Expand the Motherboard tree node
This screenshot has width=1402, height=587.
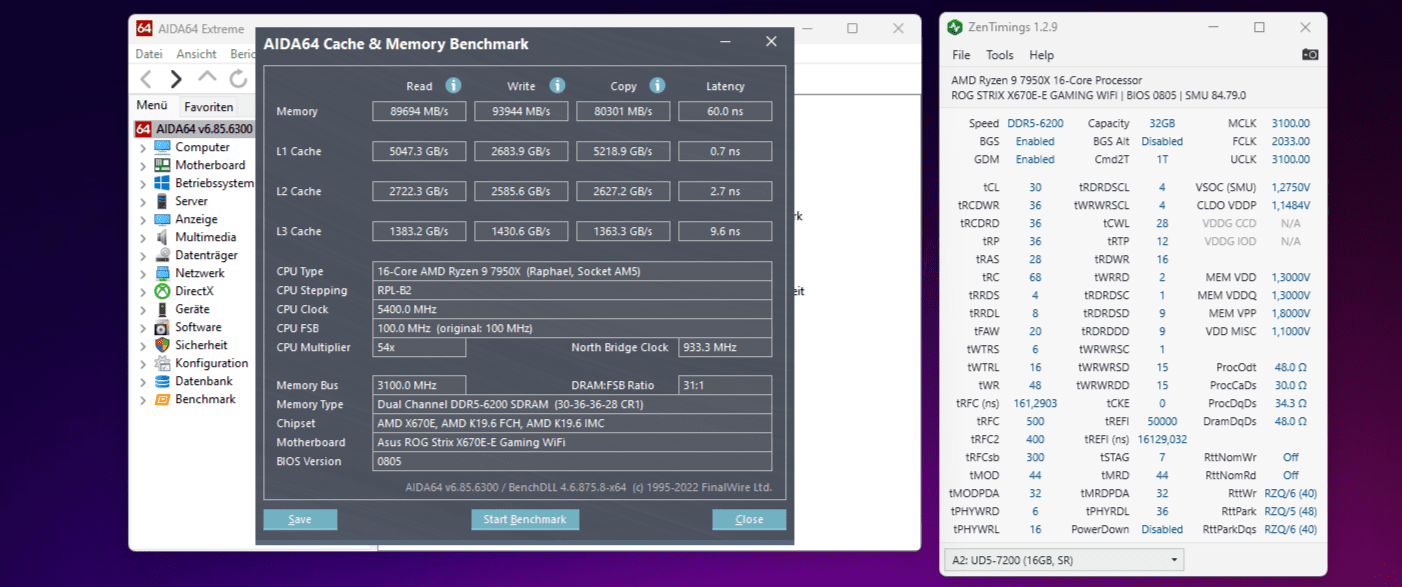point(143,166)
